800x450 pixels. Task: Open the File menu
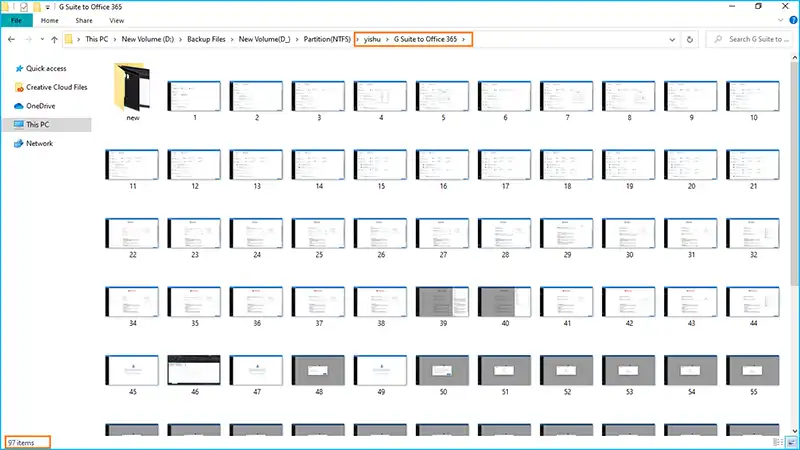click(16, 20)
